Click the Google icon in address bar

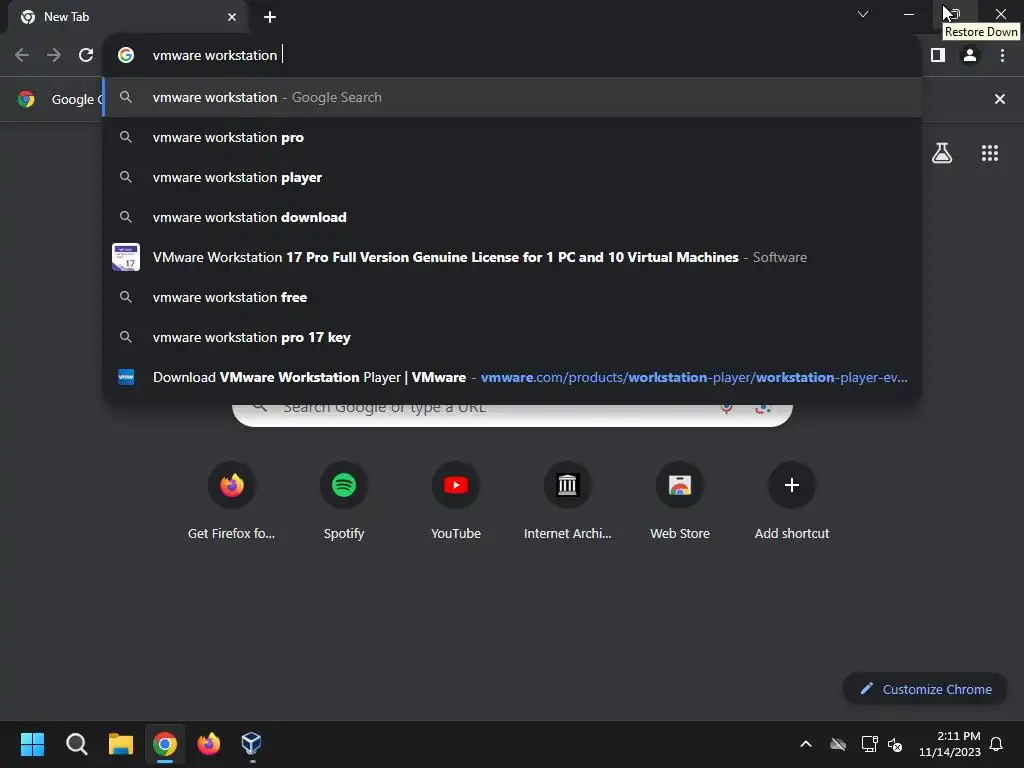coord(126,56)
